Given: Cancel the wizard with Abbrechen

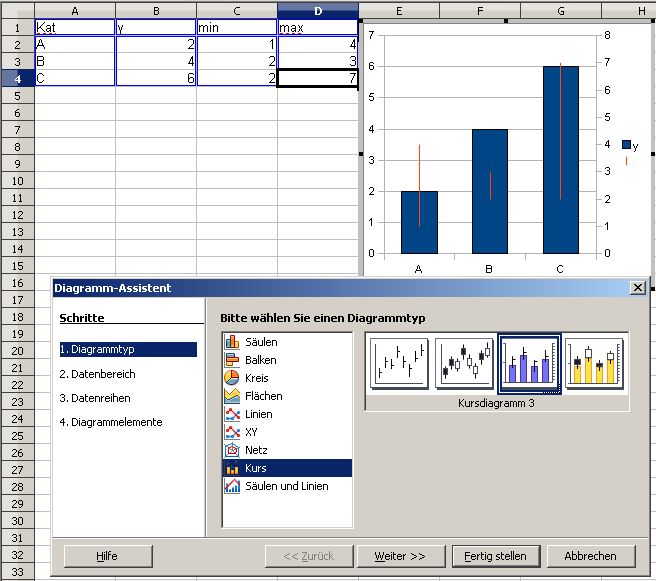Looking at the screenshot, I should 590,556.
